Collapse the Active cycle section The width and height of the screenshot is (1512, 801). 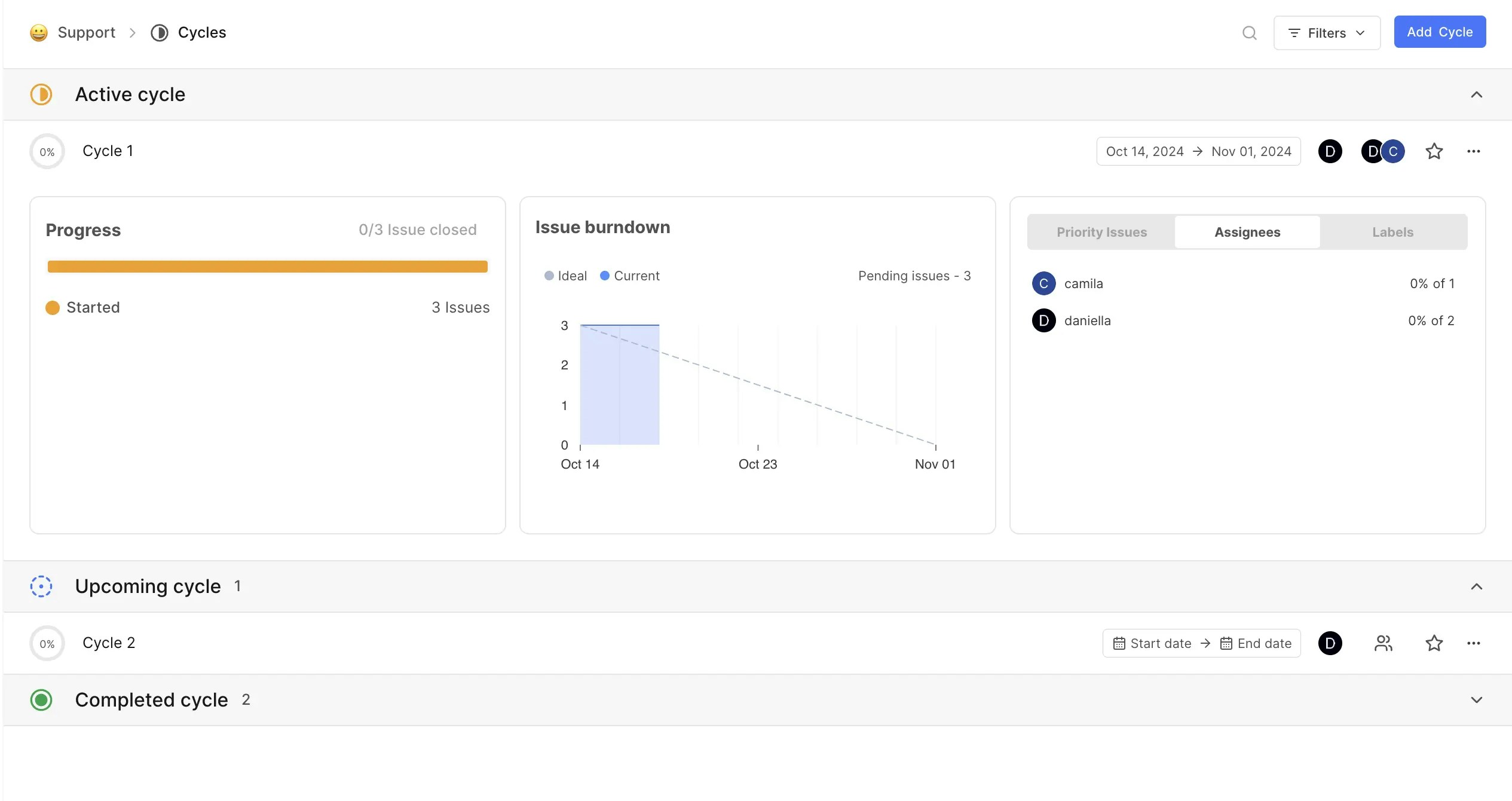[1476, 94]
